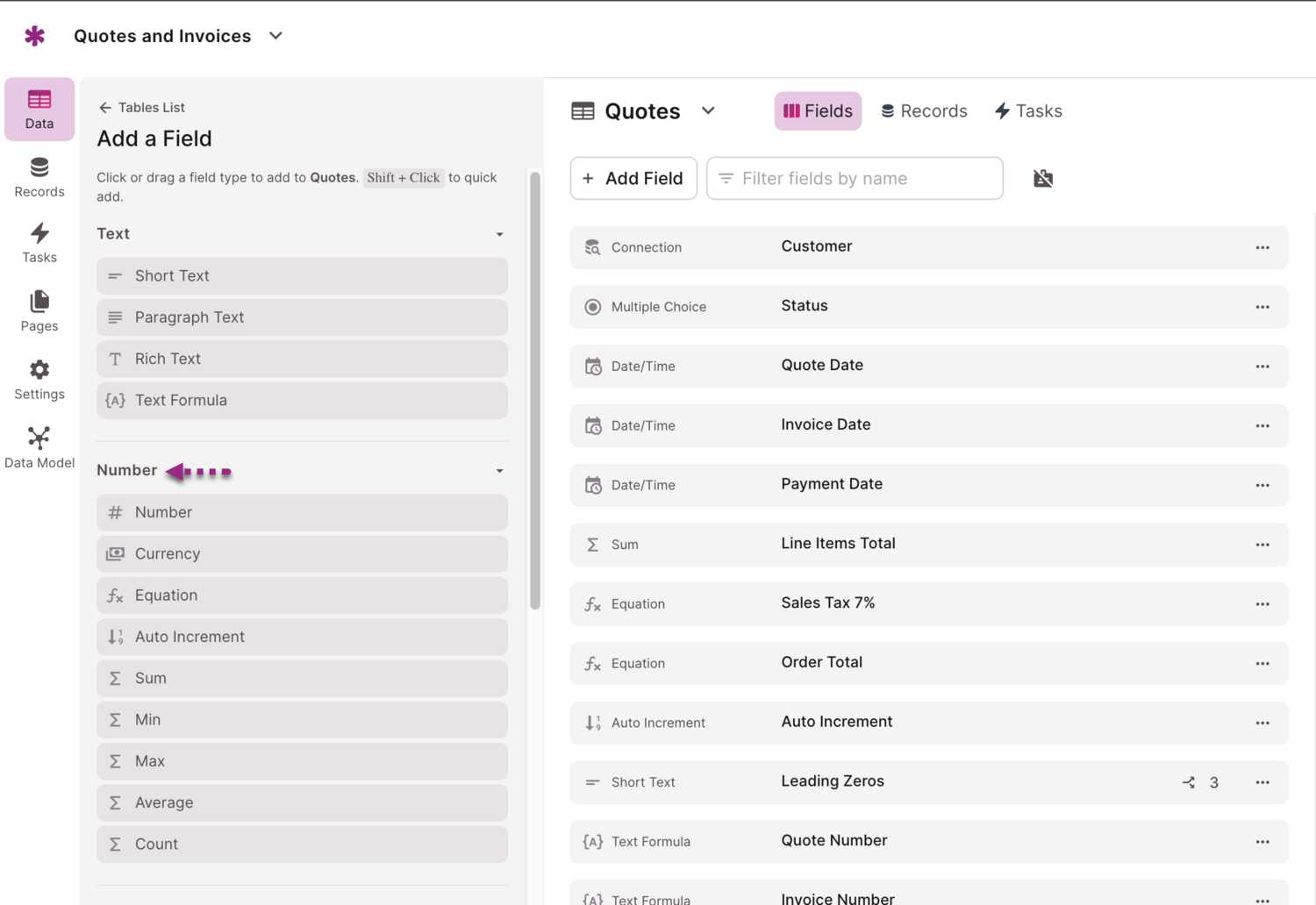Open the Quotes table selector dropdown
Viewport: 1316px width, 905px height.
tap(708, 110)
